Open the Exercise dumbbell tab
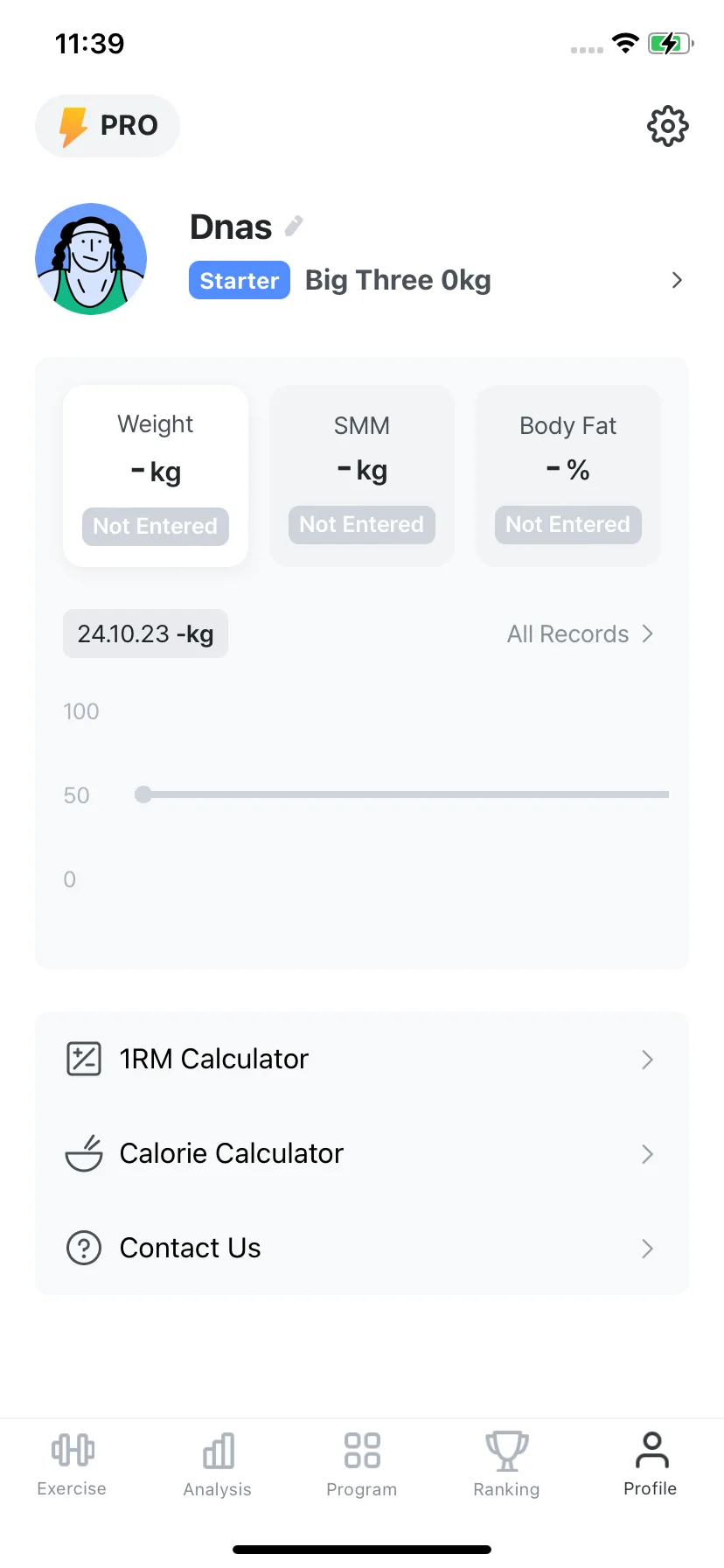Viewport: 724px width, 1568px height. 72,1465
